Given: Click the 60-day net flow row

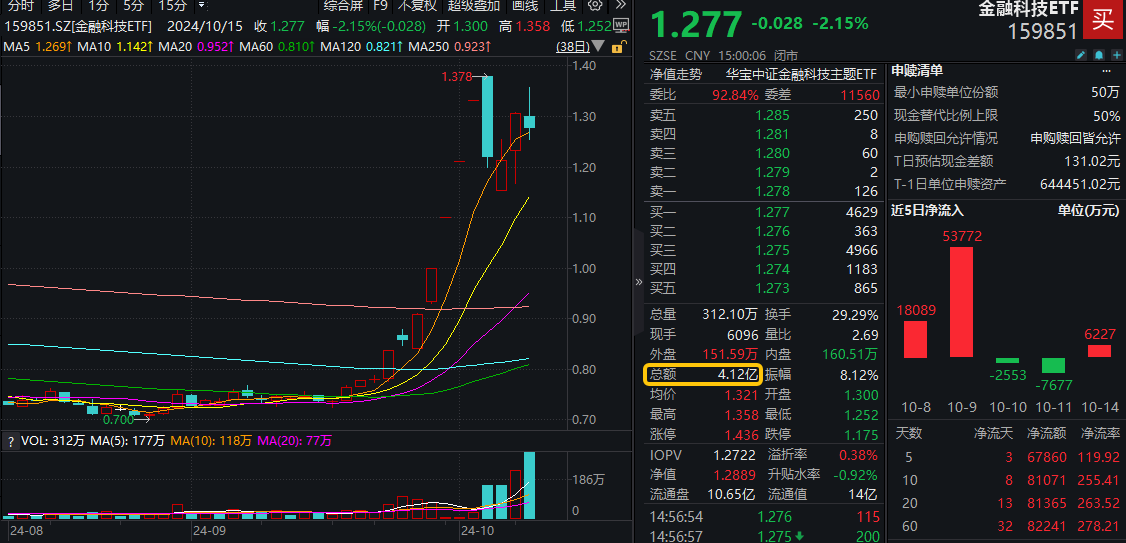Looking at the screenshot, I should pos(1007,526).
